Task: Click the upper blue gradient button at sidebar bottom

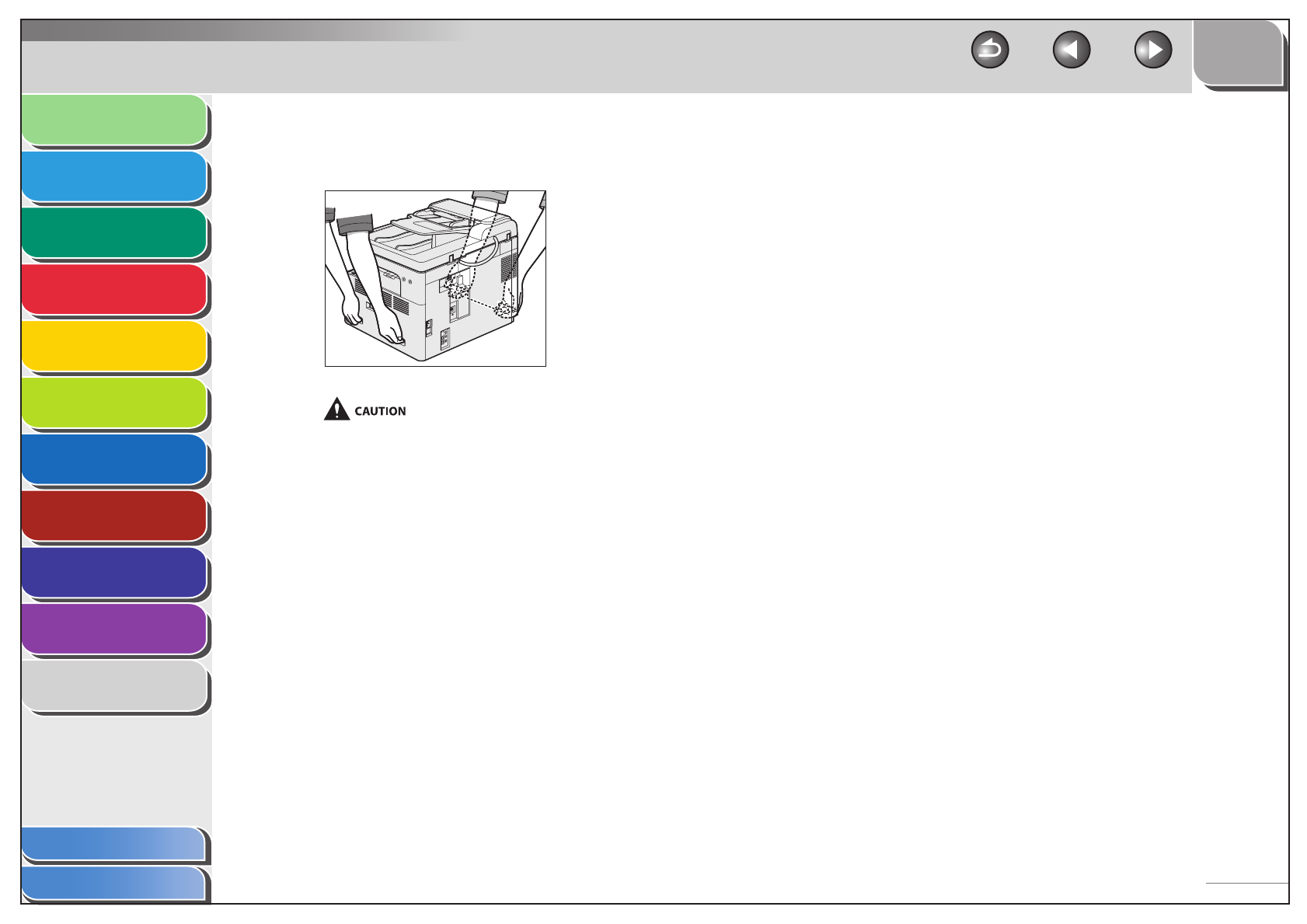Action: (114, 845)
